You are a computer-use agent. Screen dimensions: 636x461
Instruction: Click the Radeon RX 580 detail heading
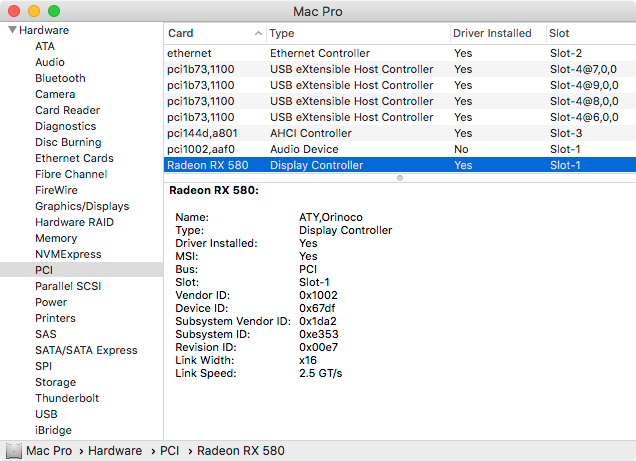(x=214, y=190)
